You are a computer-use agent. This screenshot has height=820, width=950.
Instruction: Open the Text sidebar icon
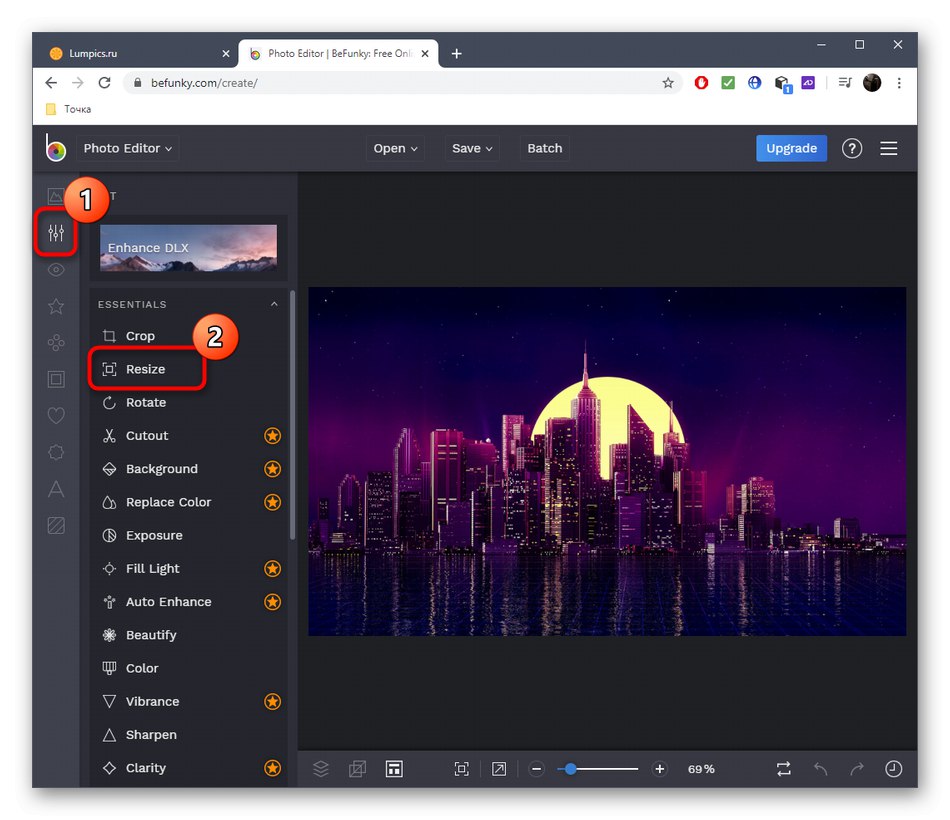[x=56, y=488]
